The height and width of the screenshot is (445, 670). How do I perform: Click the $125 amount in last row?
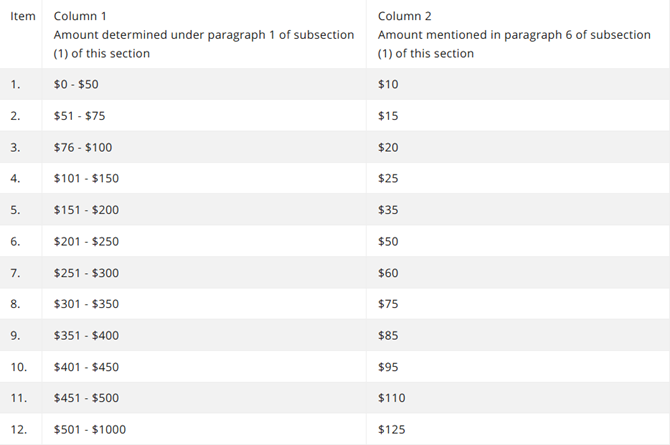pos(391,430)
